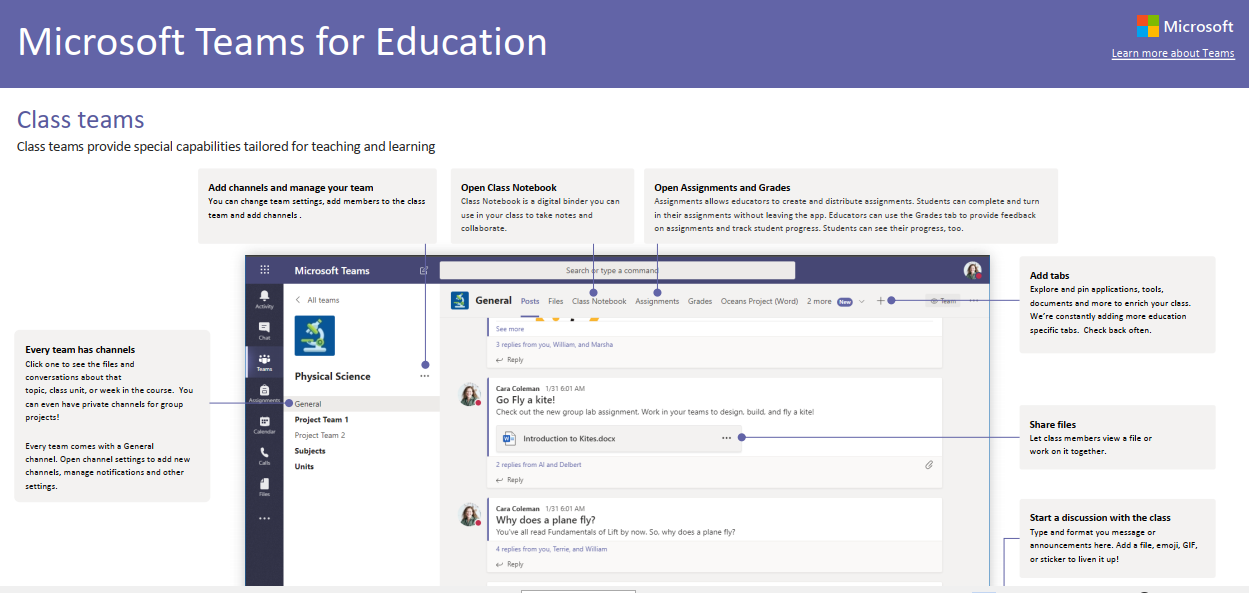Show more apps via left rail ellipsis
The height and width of the screenshot is (593, 1249).
[x=264, y=518]
